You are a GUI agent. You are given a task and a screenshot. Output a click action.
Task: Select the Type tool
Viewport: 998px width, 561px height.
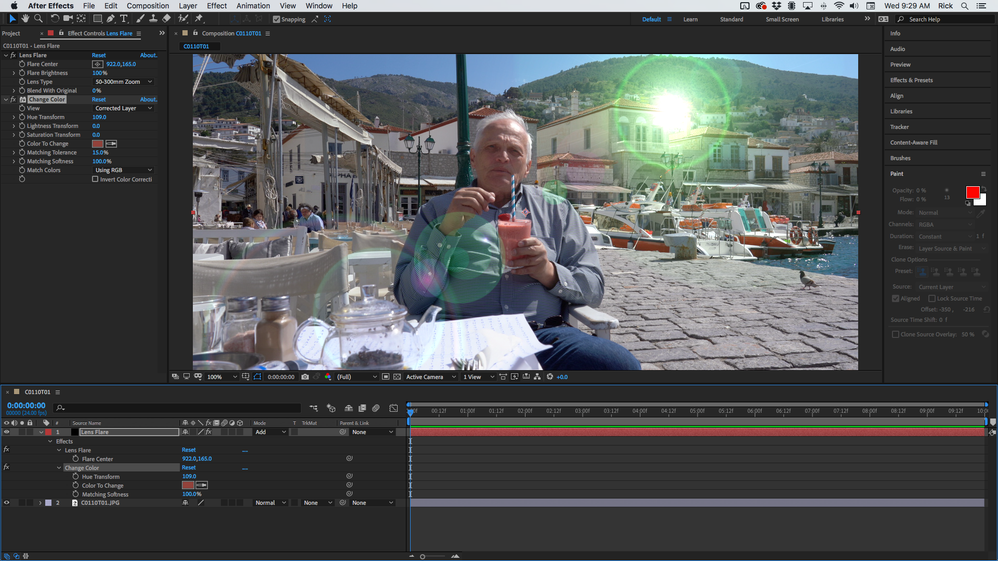pyautogui.click(x=123, y=19)
